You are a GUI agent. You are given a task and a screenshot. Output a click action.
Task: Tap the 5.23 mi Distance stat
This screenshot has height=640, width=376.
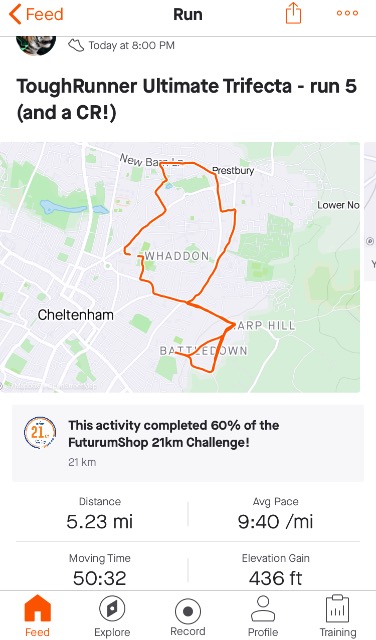tap(100, 513)
